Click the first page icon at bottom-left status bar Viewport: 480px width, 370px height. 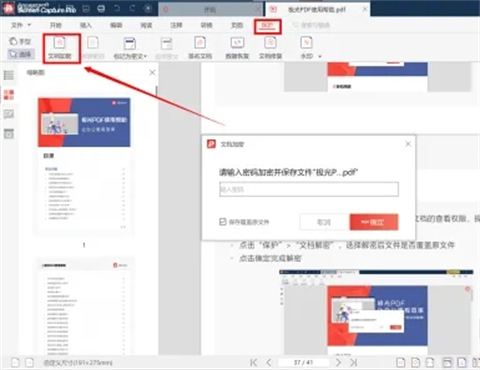(15, 362)
